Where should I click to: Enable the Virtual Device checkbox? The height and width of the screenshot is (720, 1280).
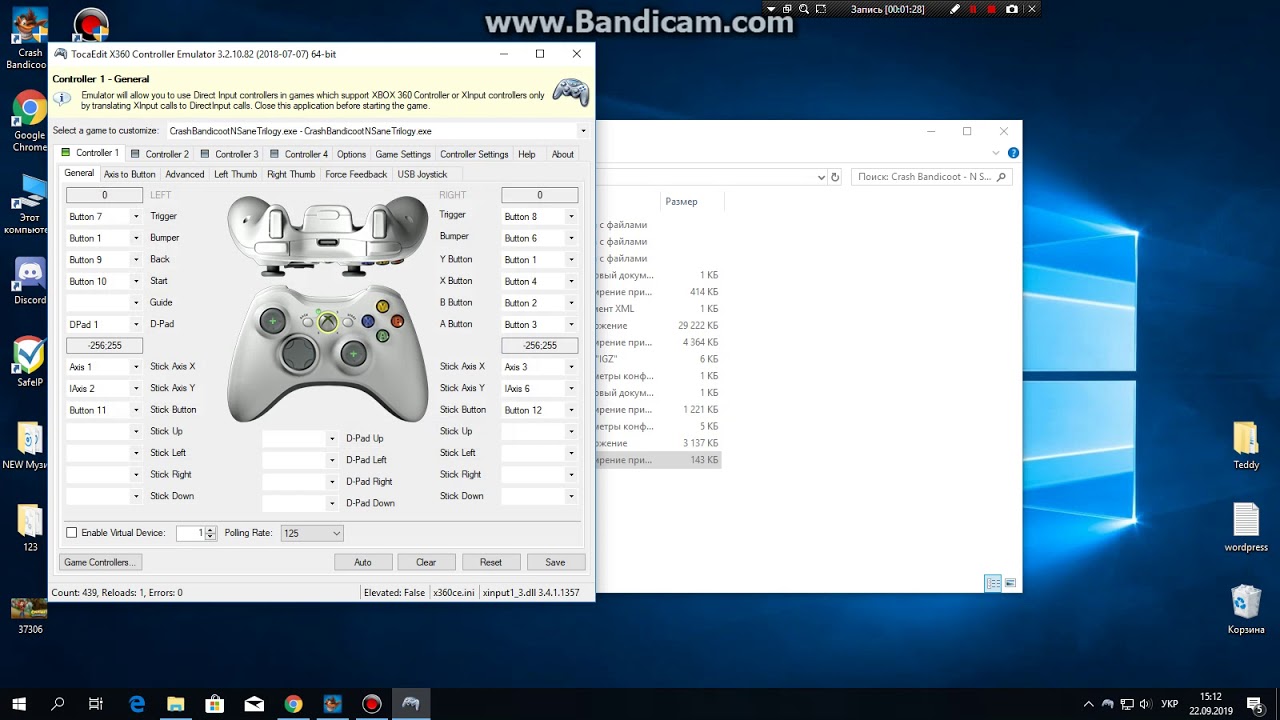point(72,533)
